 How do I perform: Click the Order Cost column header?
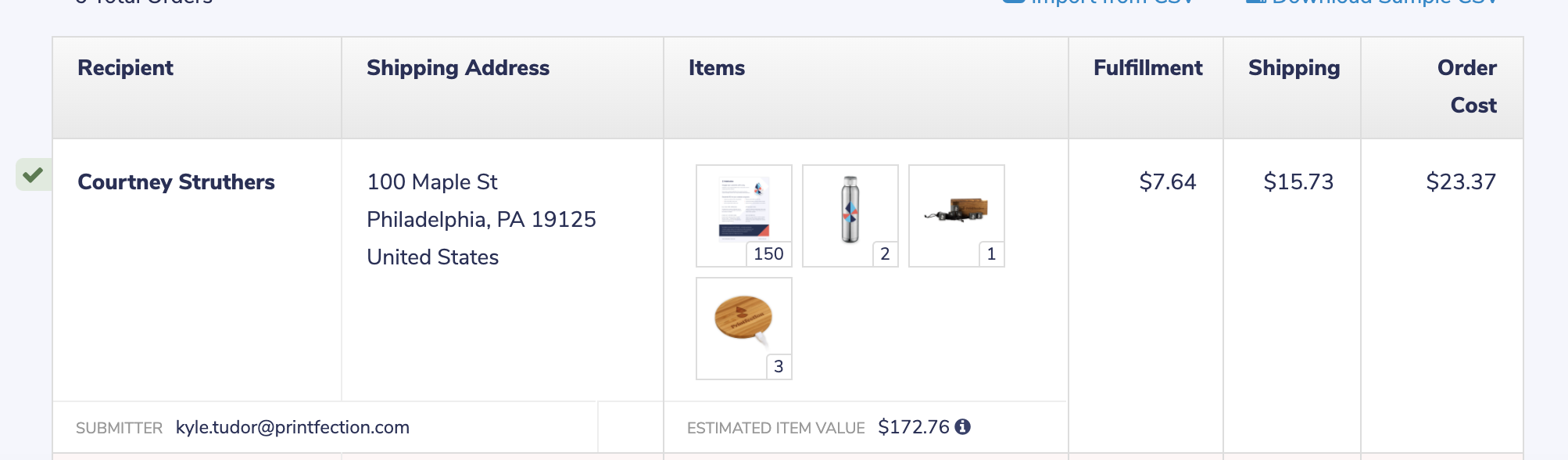1467,86
